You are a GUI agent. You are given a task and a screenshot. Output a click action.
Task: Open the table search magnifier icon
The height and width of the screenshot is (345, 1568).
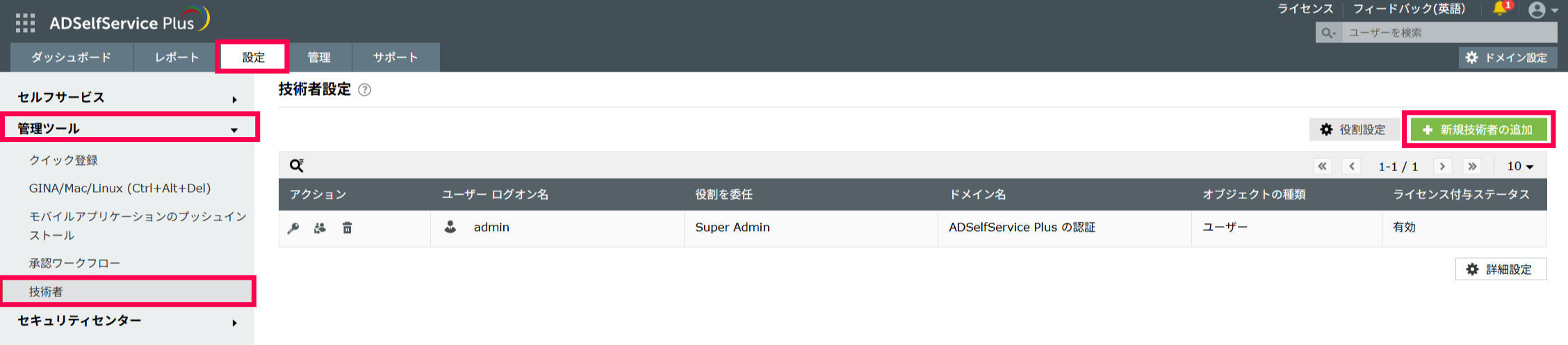(x=297, y=166)
